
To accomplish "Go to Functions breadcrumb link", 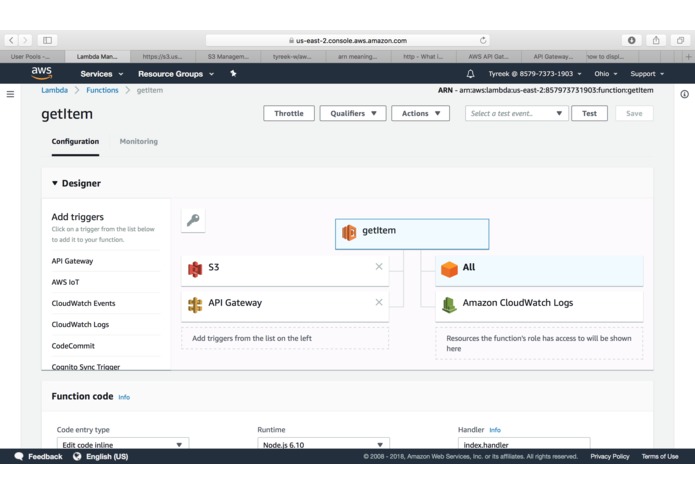I will point(102,90).
